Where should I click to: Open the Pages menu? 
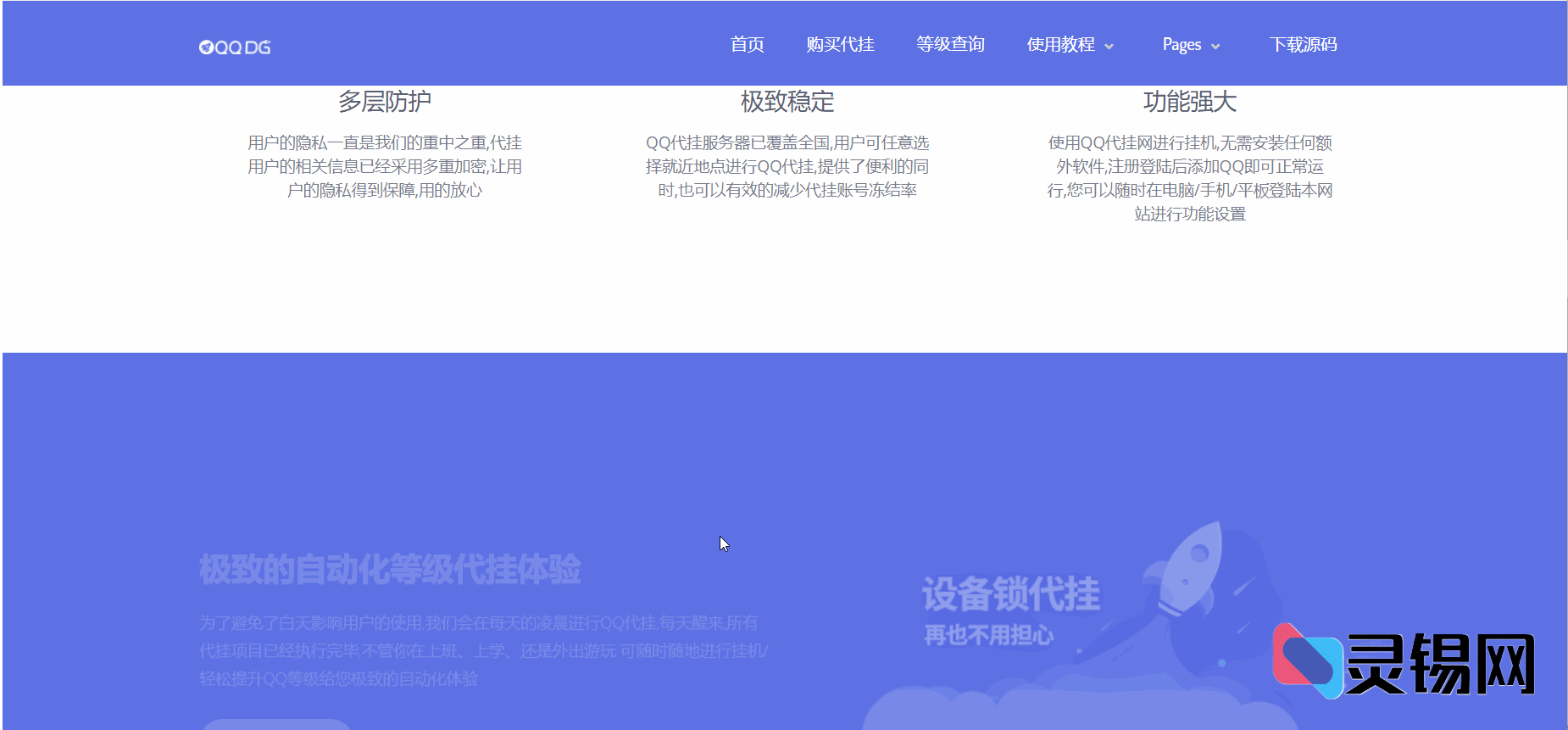tap(1182, 44)
